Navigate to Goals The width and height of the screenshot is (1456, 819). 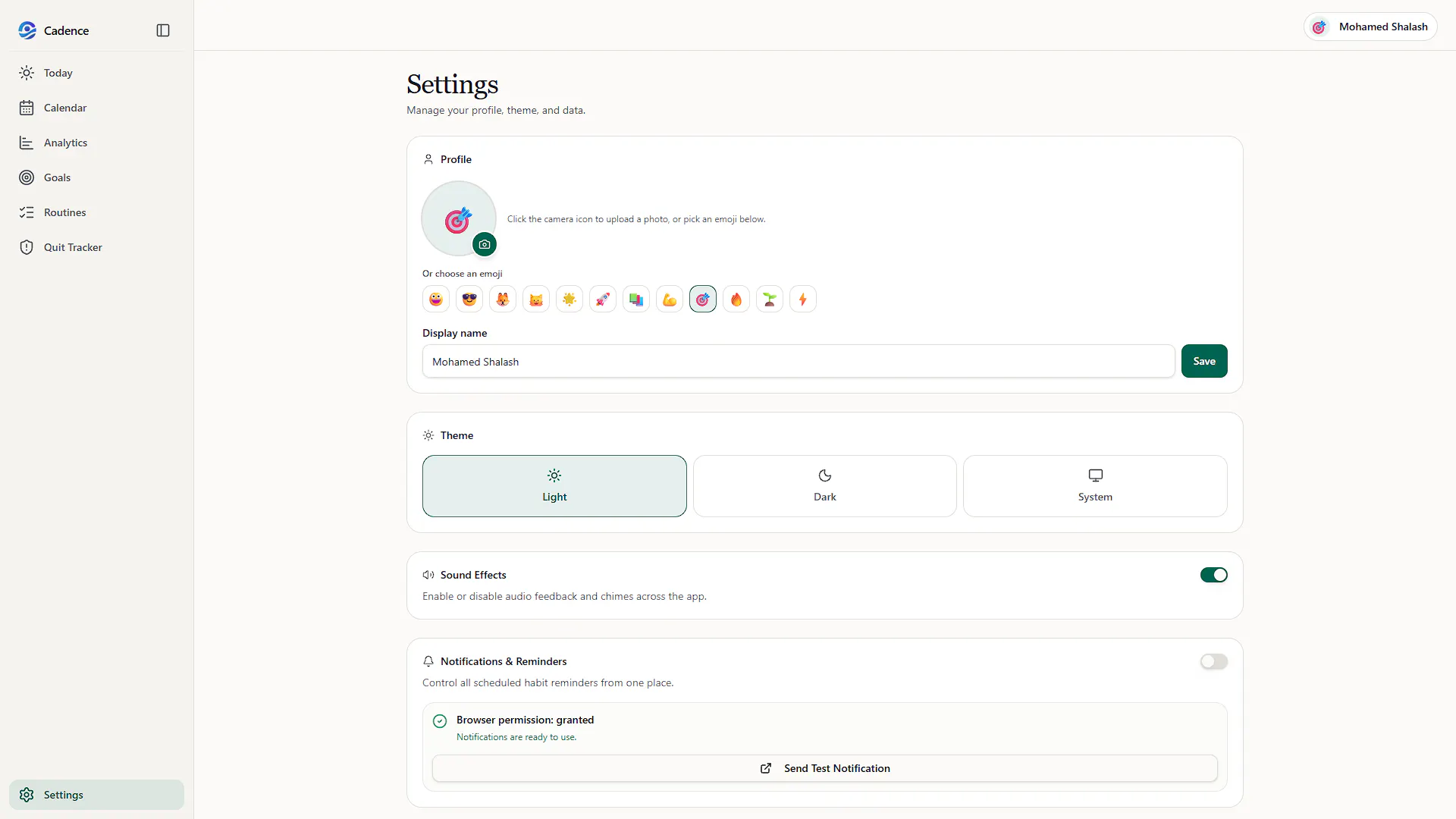96,177
